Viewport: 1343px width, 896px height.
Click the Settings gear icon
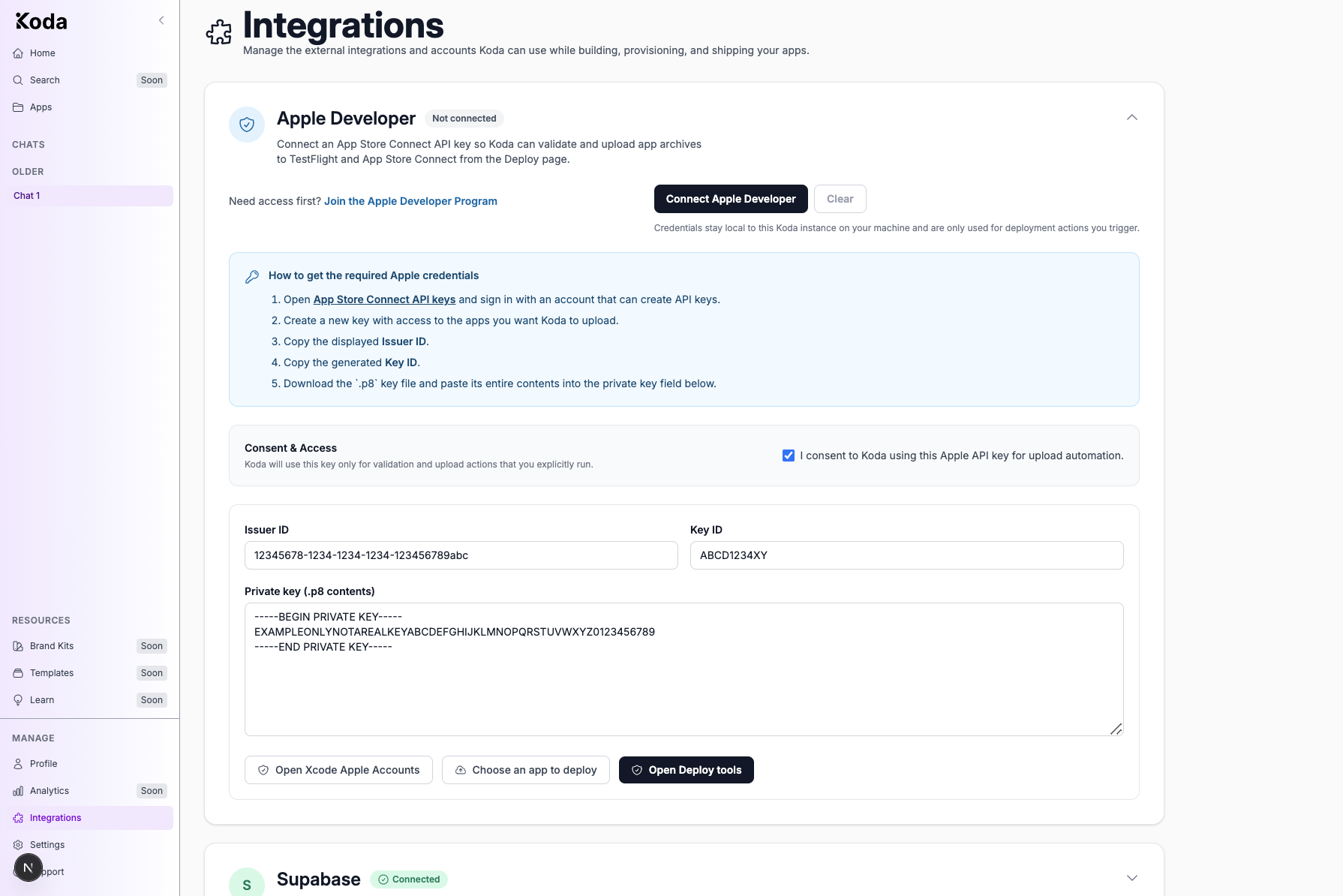(18, 845)
